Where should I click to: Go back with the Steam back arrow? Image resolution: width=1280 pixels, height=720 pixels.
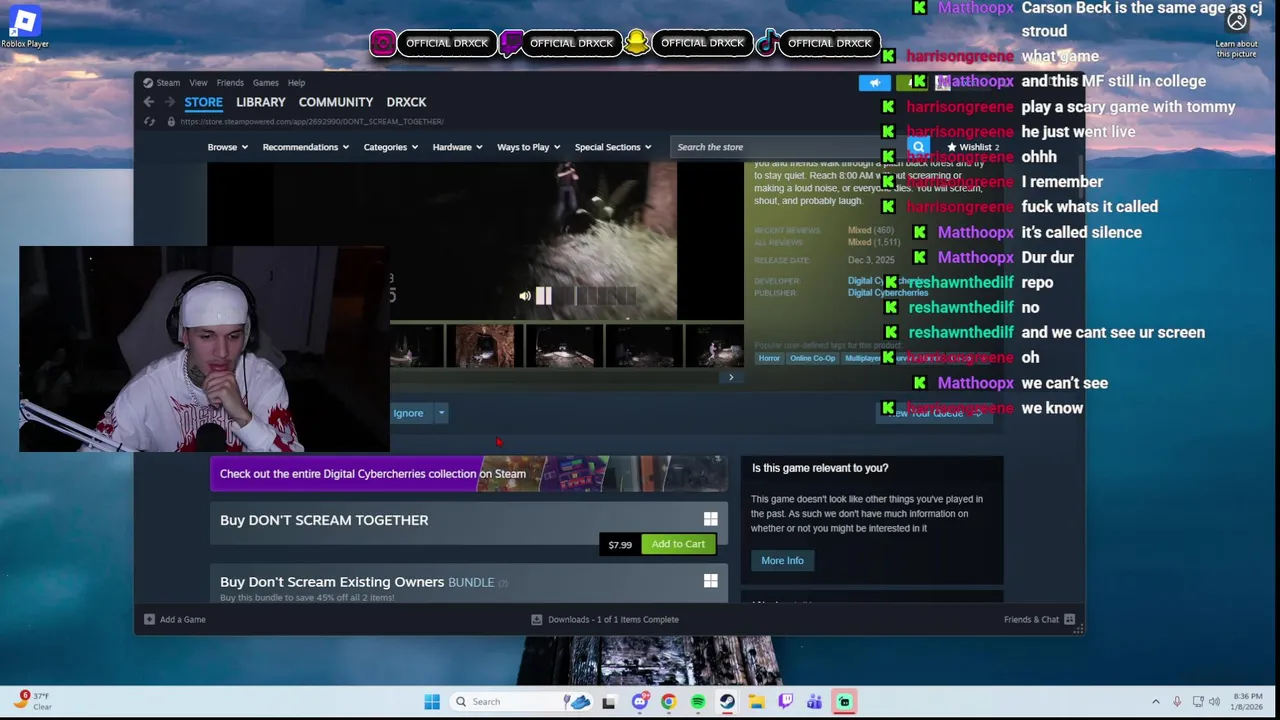148,102
